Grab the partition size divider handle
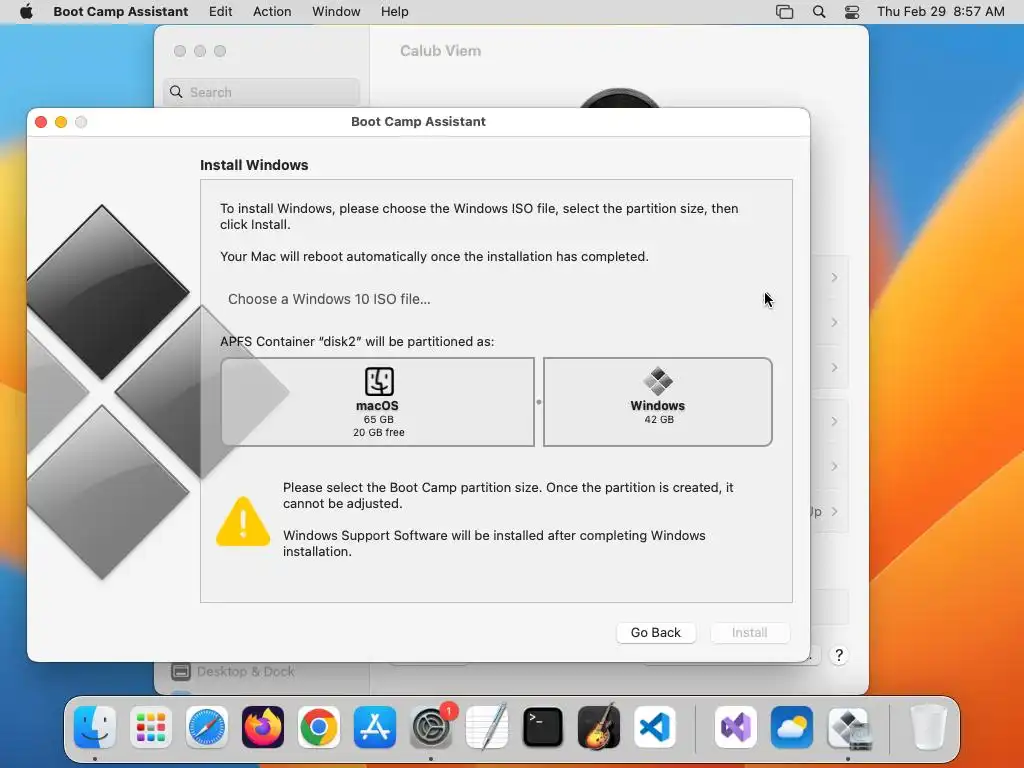The height and width of the screenshot is (768, 1024). [539, 402]
